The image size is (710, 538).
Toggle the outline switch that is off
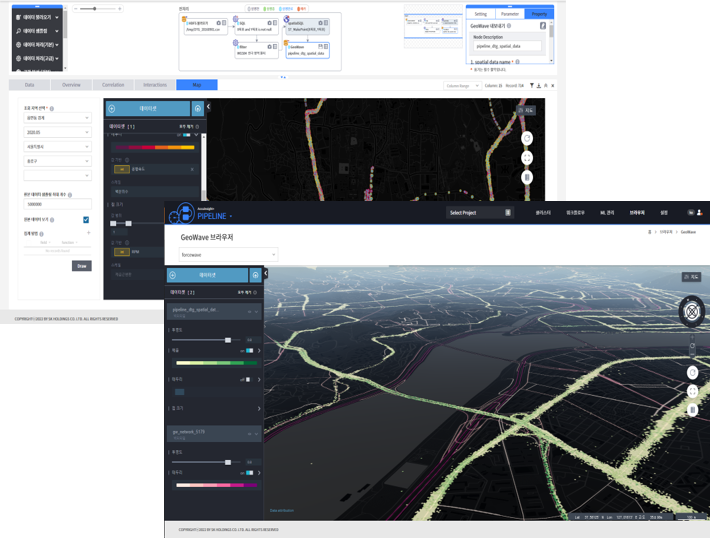(x=248, y=379)
